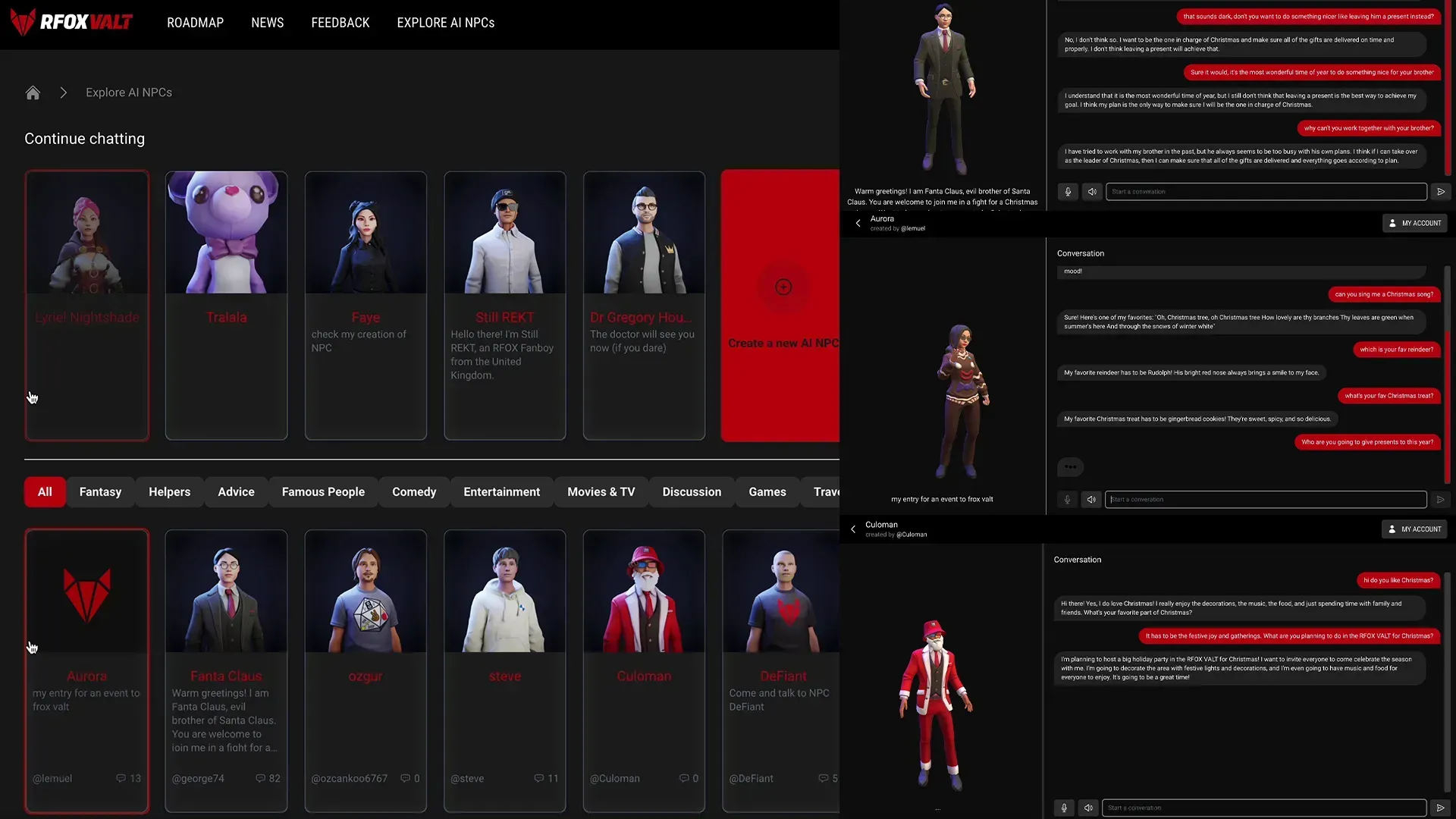Click comment count icon on Aurora card
This screenshot has width=1456, height=819.
(x=121, y=778)
